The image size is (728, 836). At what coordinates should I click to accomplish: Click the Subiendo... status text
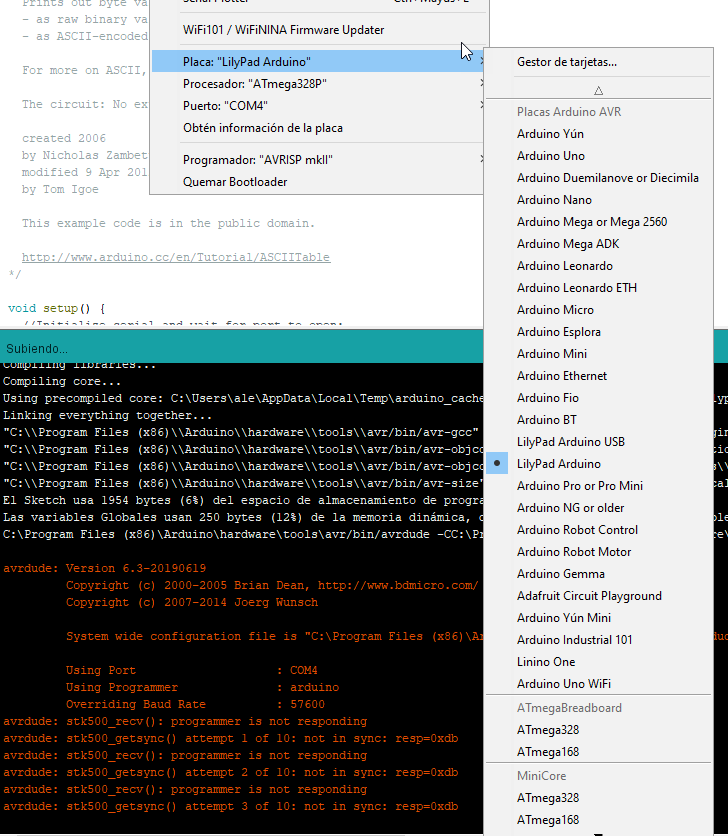(37, 349)
